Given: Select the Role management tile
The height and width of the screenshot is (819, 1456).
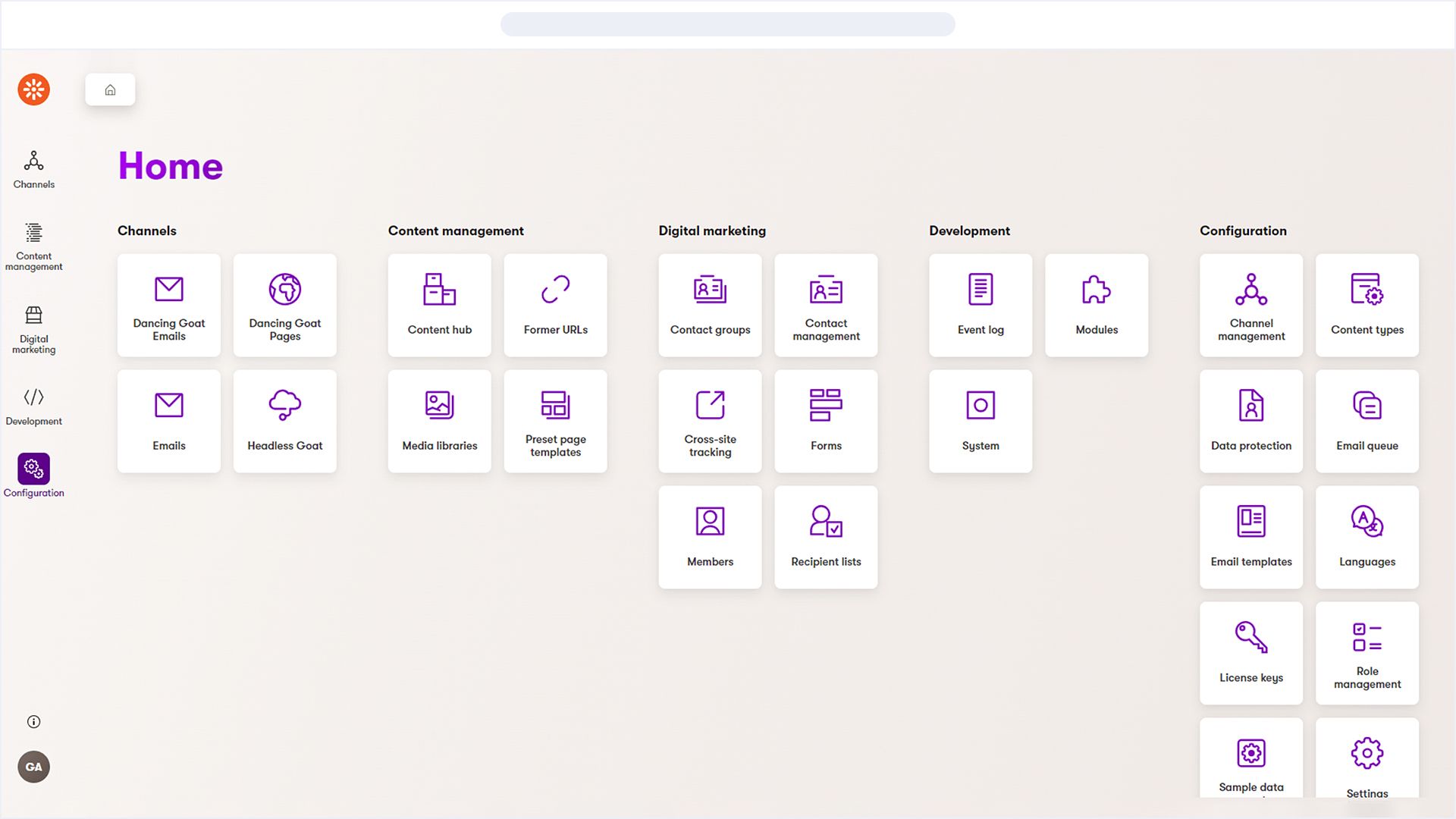Looking at the screenshot, I should tap(1367, 653).
